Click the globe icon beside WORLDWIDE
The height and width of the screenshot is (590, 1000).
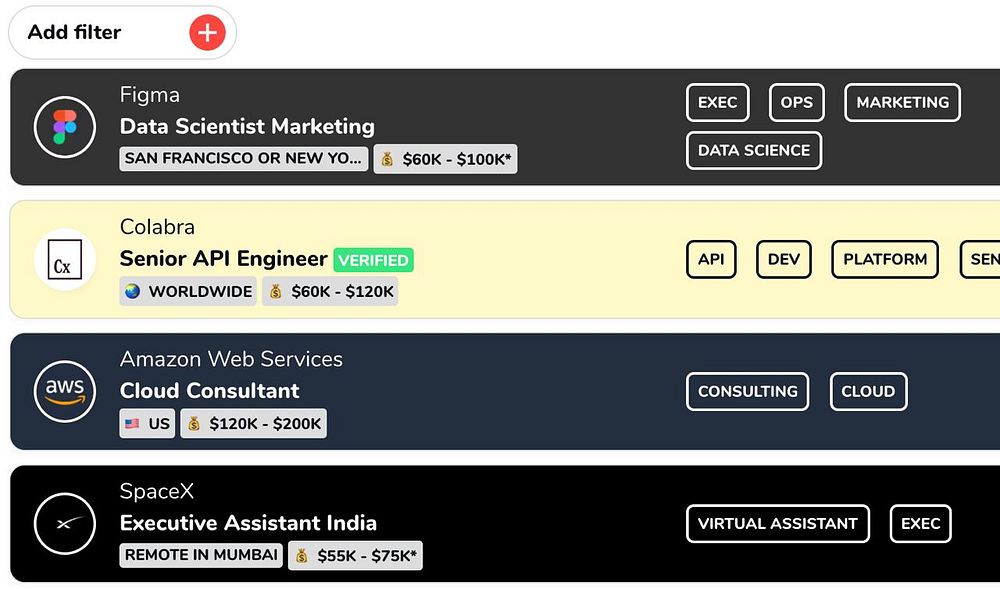[x=133, y=291]
